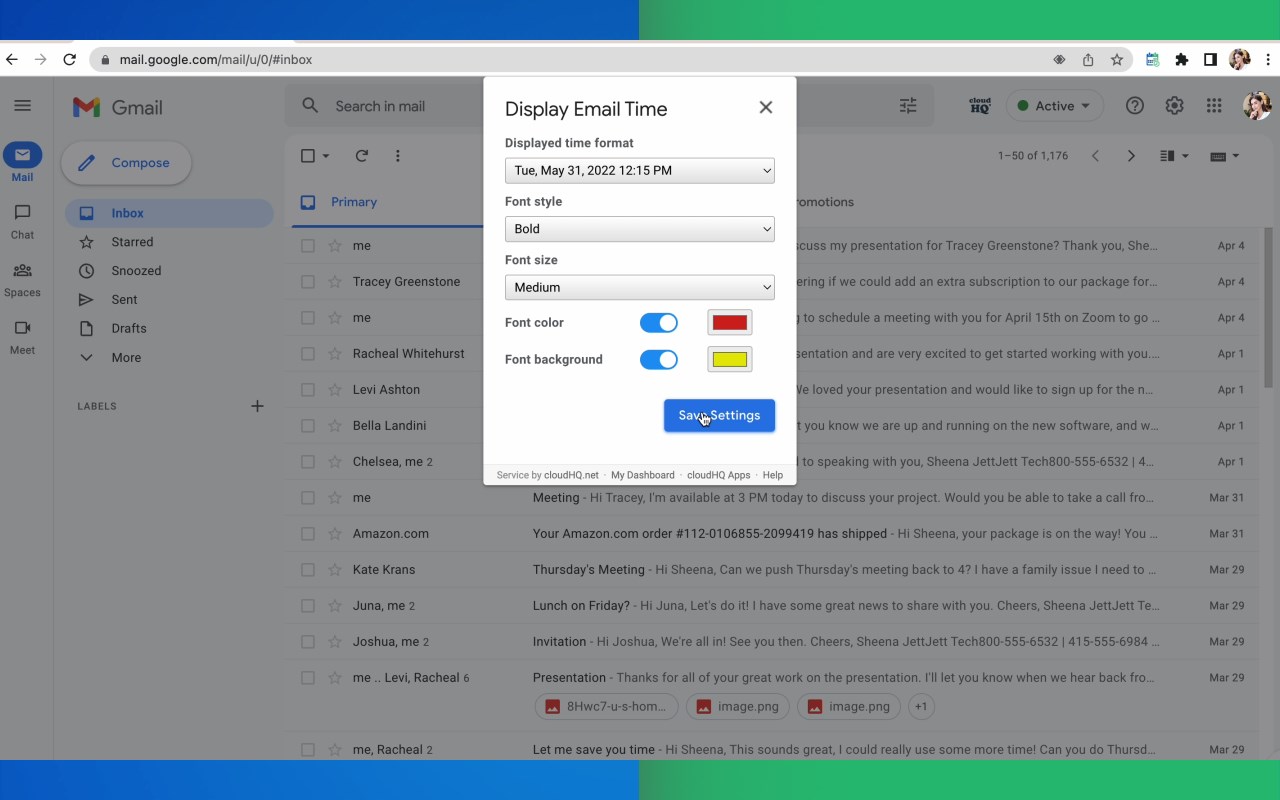This screenshot has height=800, width=1280.
Task: Go to the older page of emails
Action: (x=1131, y=156)
